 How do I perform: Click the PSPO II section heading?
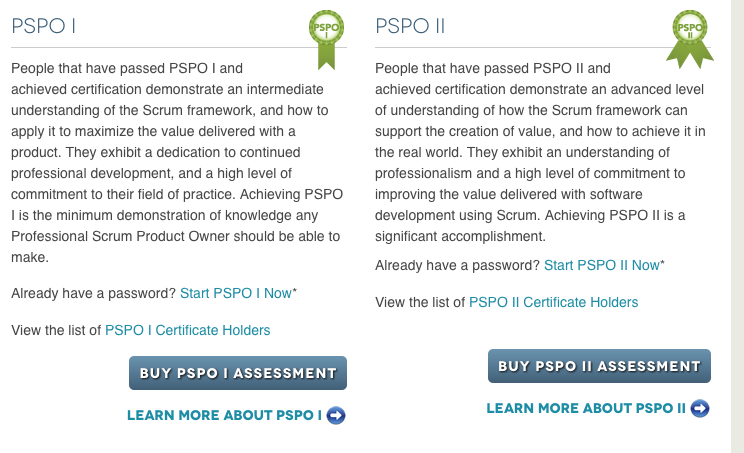[410, 26]
